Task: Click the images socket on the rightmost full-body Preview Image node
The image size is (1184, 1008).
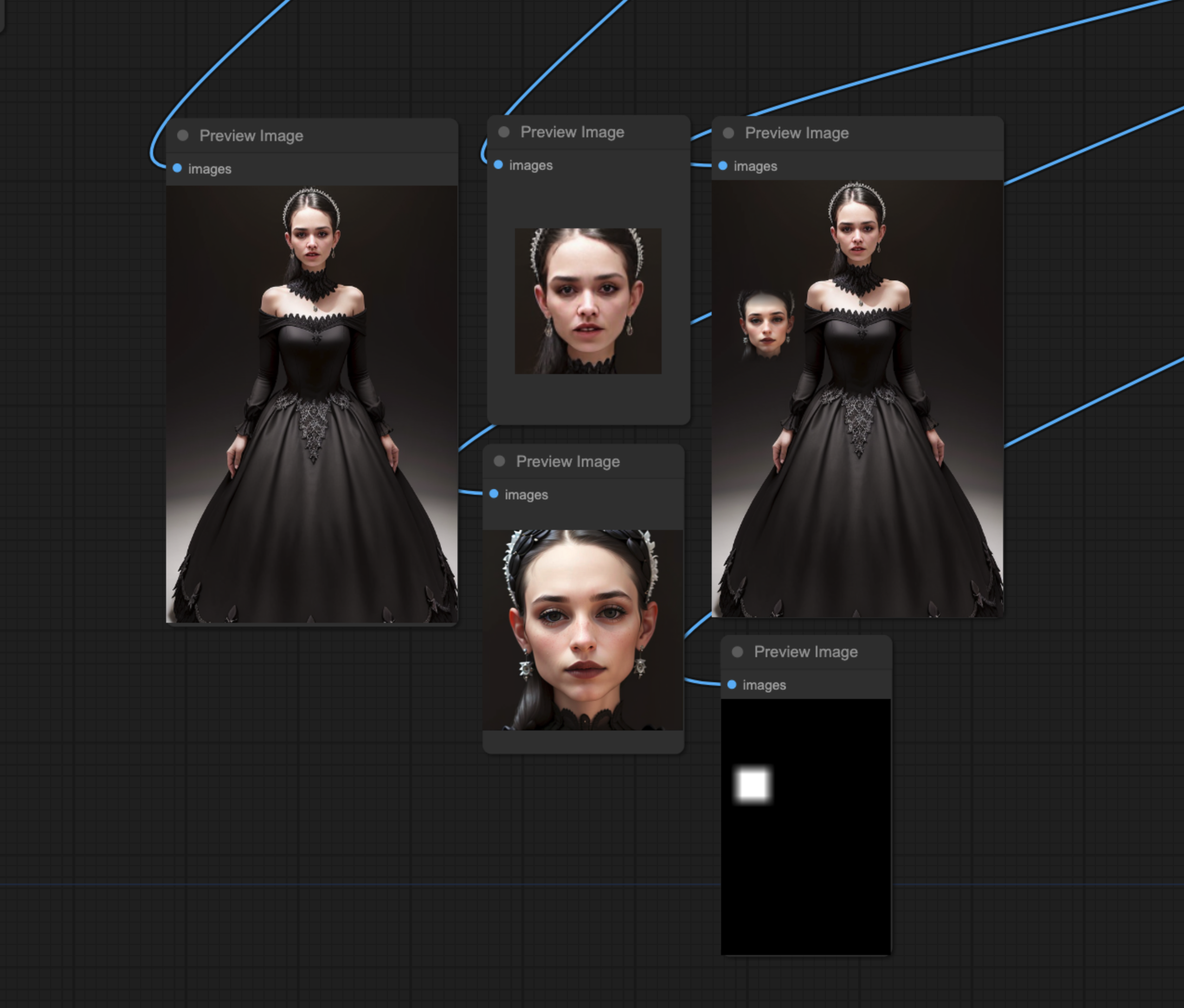Action: click(722, 166)
